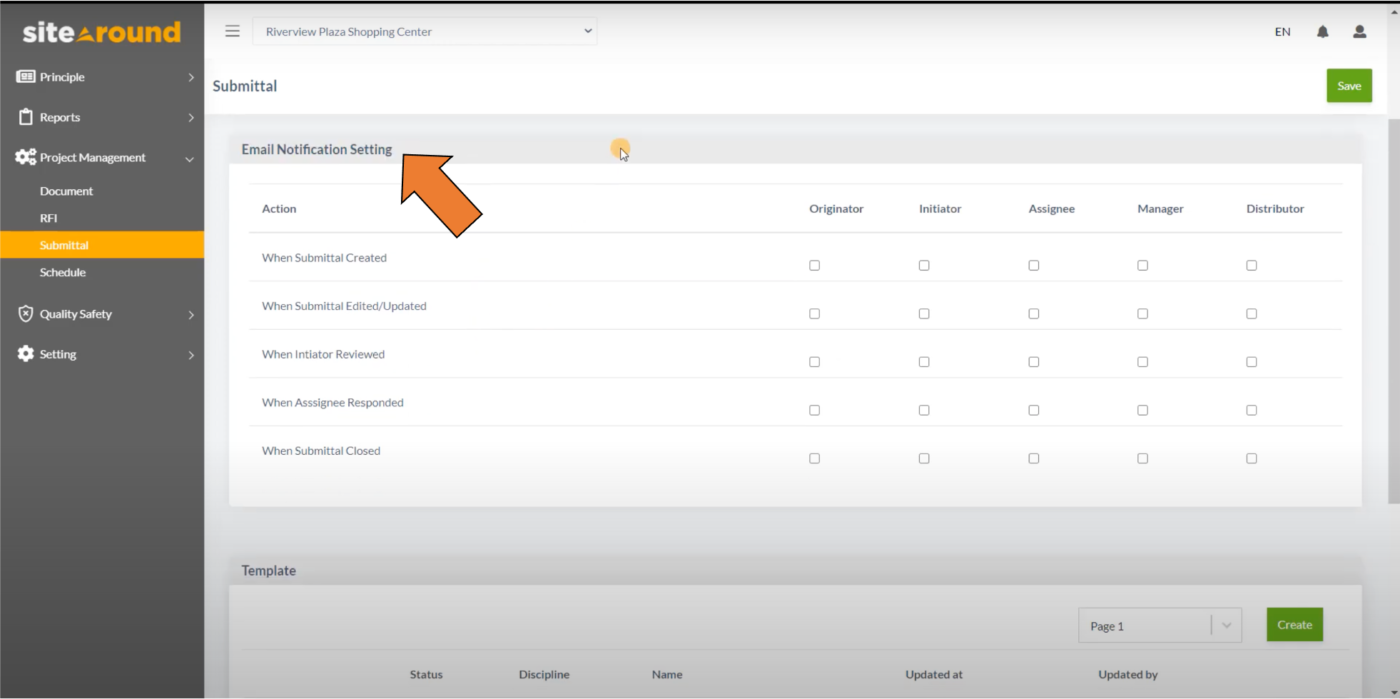Expand the Quality Safety section chevron
Screen dimensions: 1400x699
191,314
